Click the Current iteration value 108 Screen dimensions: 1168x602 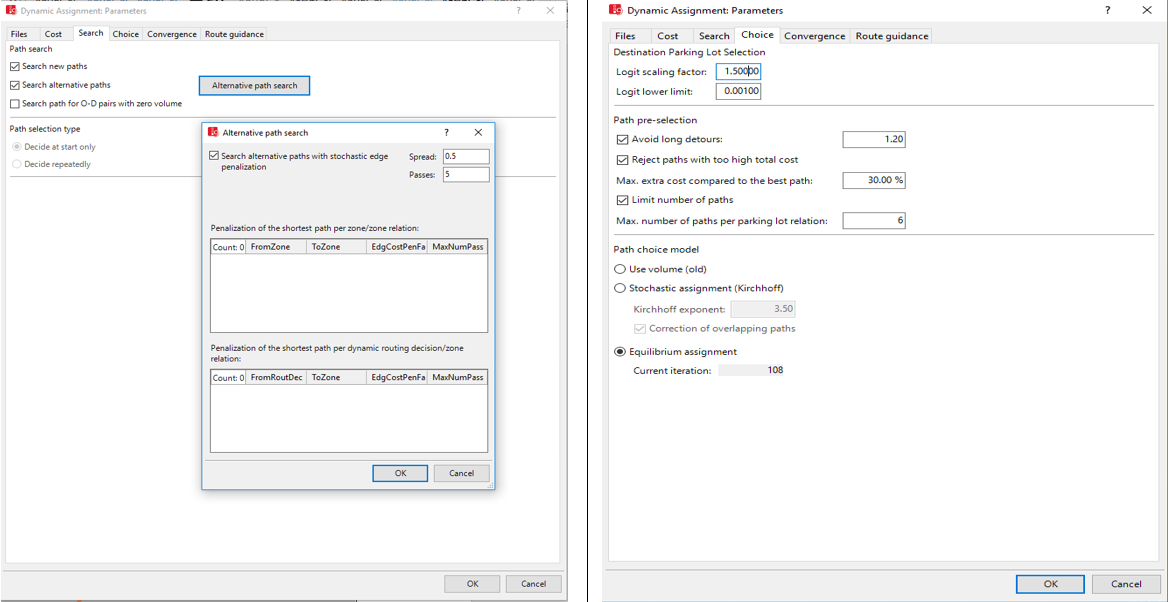pyautogui.click(x=752, y=370)
